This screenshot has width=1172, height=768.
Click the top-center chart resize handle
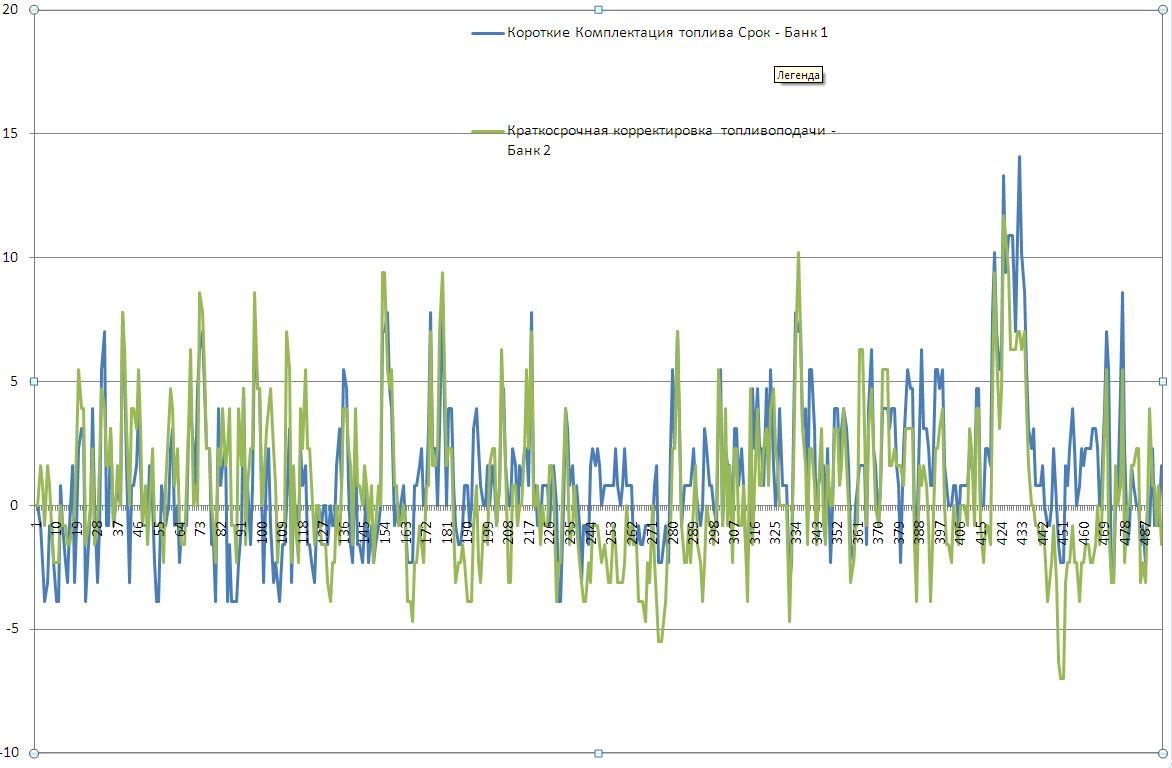[598, 10]
